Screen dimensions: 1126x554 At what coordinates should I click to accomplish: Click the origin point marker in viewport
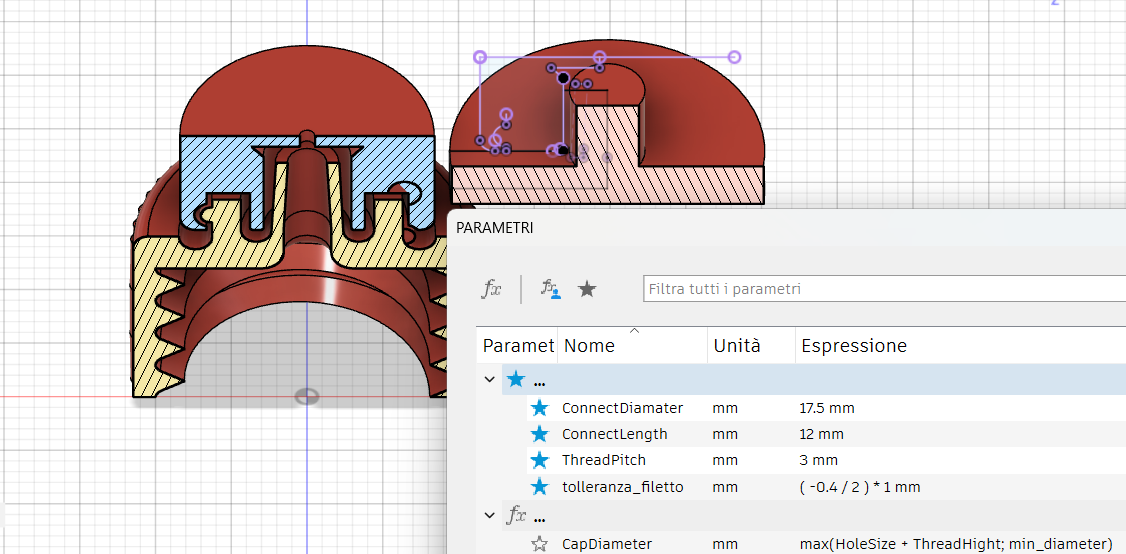[x=307, y=396]
